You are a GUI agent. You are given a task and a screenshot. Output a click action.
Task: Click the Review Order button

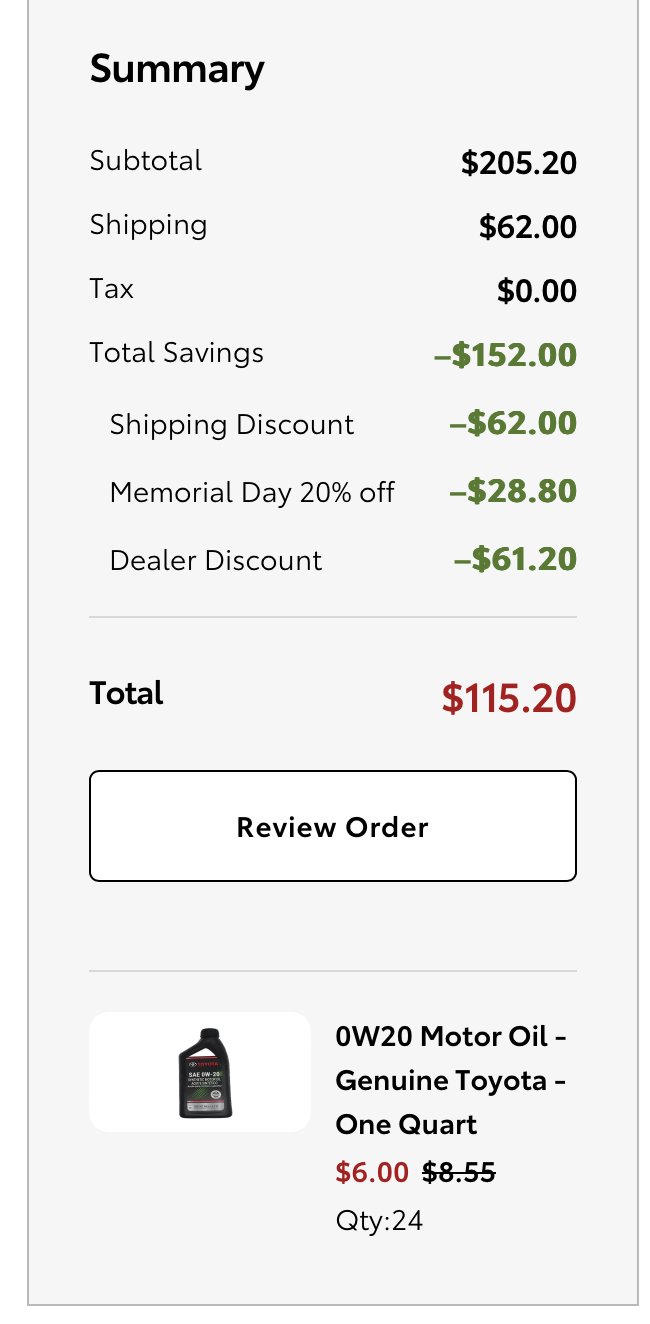333,826
